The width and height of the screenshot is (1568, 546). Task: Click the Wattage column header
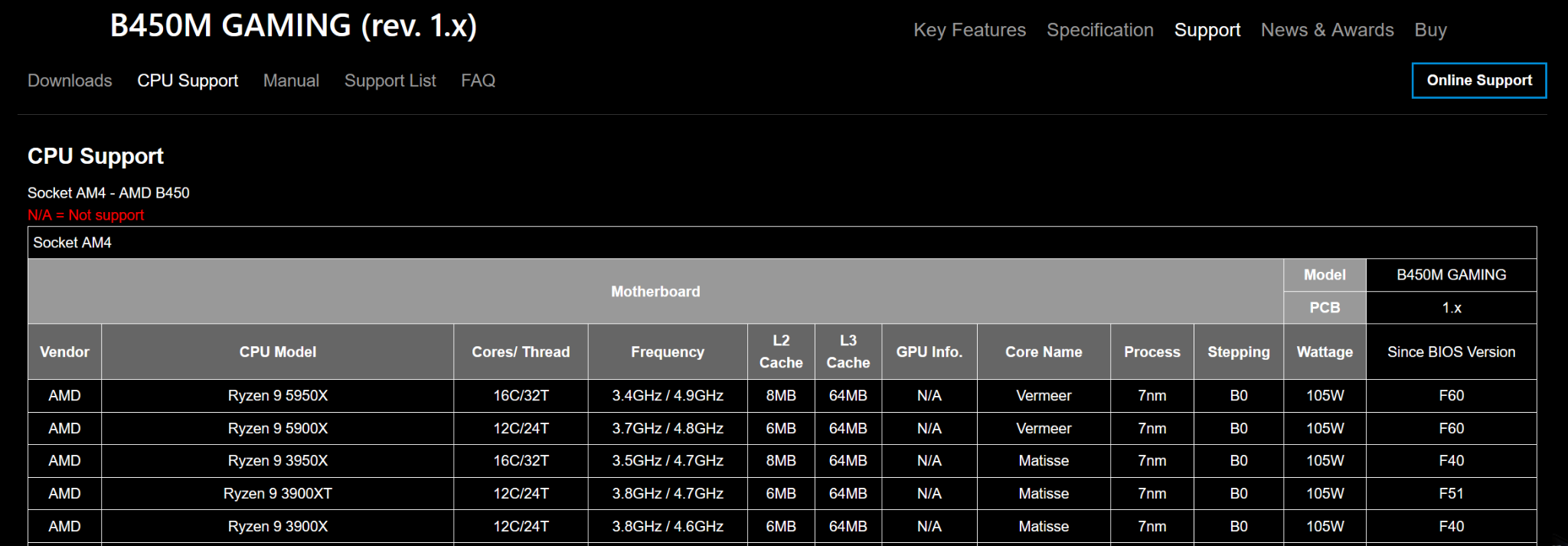click(x=1325, y=351)
